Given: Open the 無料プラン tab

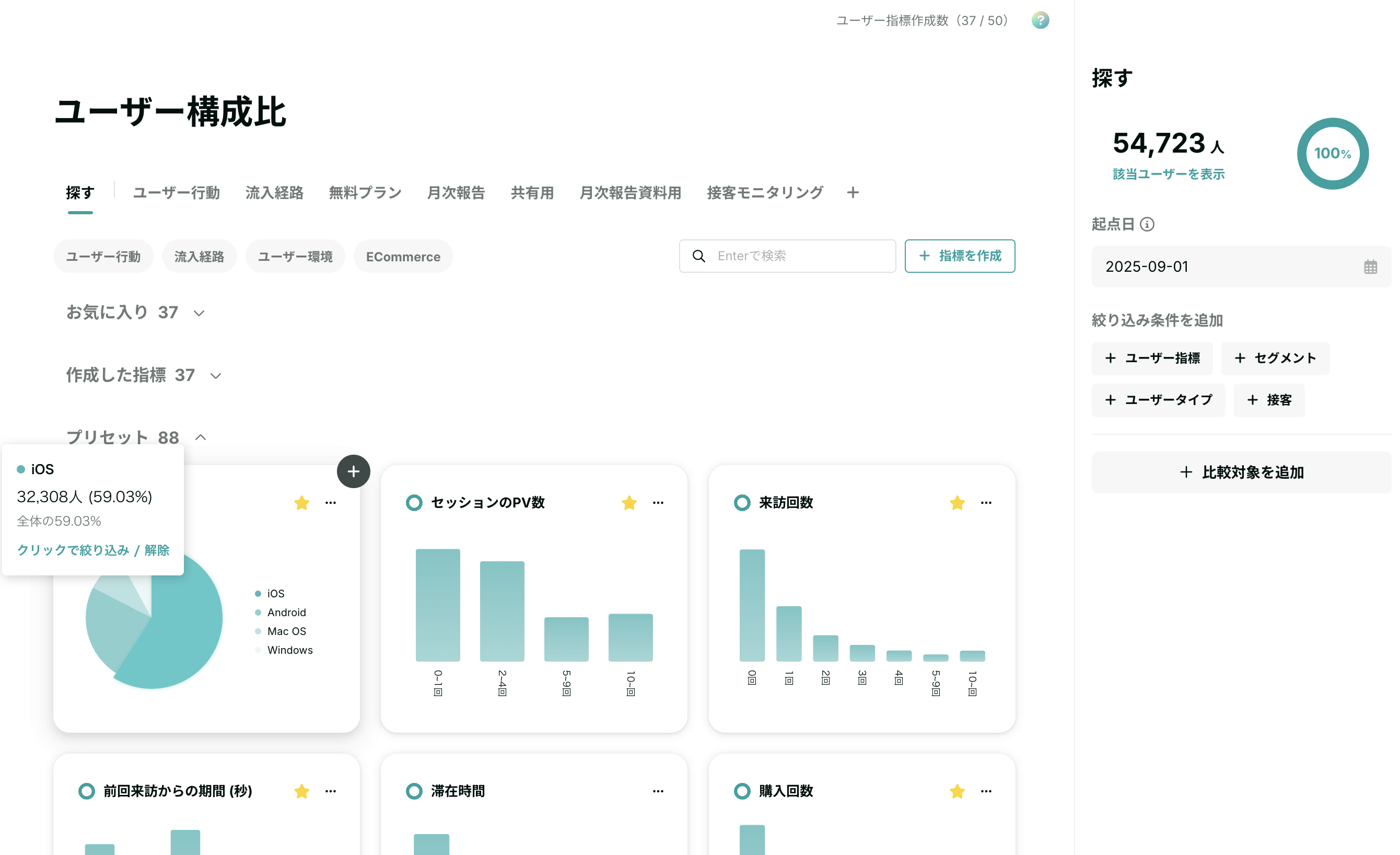Looking at the screenshot, I should 365,193.
